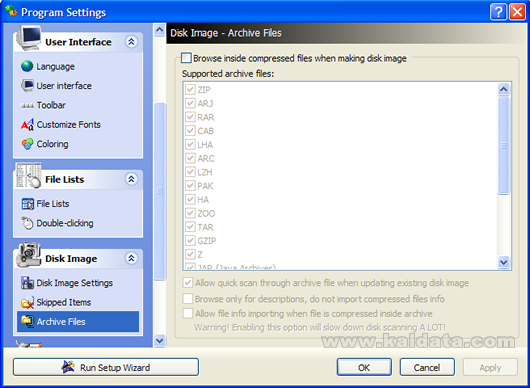Click the archive list scrollbar thumb
The height and width of the screenshot is (388, 530).
click(x=504, y=146)
